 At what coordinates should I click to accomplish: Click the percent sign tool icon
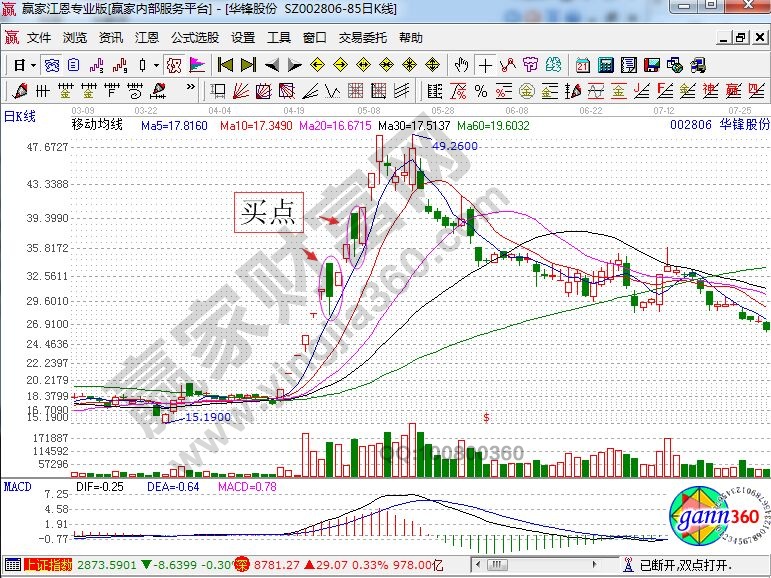pyautogui.click(x=481, y=91)
